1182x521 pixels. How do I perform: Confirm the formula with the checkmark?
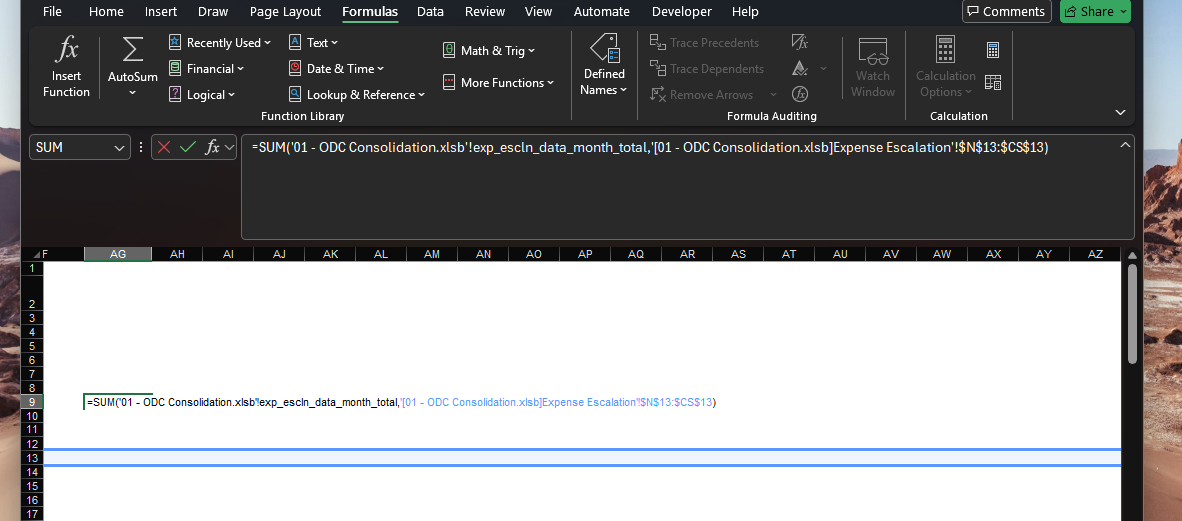(x=187, y=147)
